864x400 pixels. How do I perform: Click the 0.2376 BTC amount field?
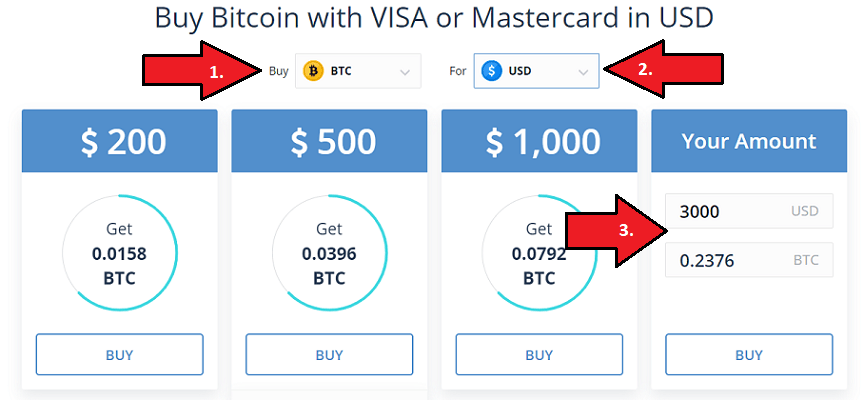(749, 260)
